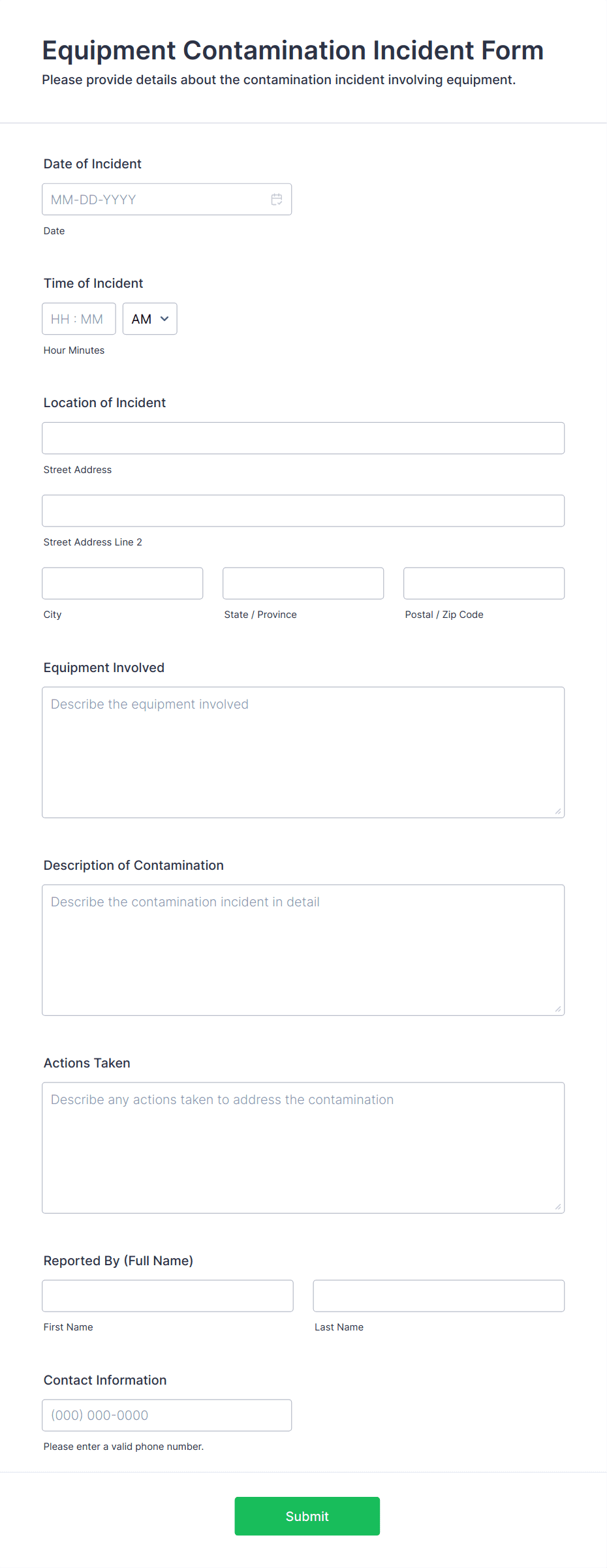The image size is (607, 1568).
Task: Click the Equipment Involved text area
Action: (x=303, y=750)
